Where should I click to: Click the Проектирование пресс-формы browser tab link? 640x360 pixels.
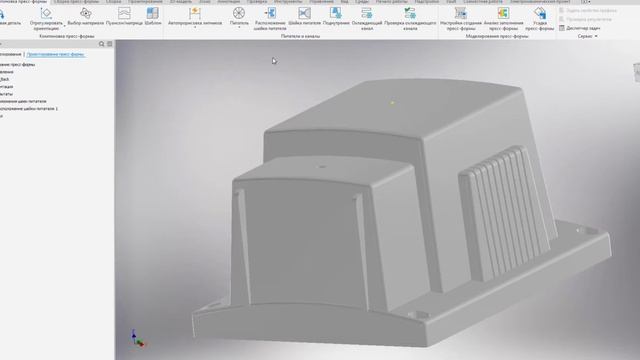[x=56, y=54]
